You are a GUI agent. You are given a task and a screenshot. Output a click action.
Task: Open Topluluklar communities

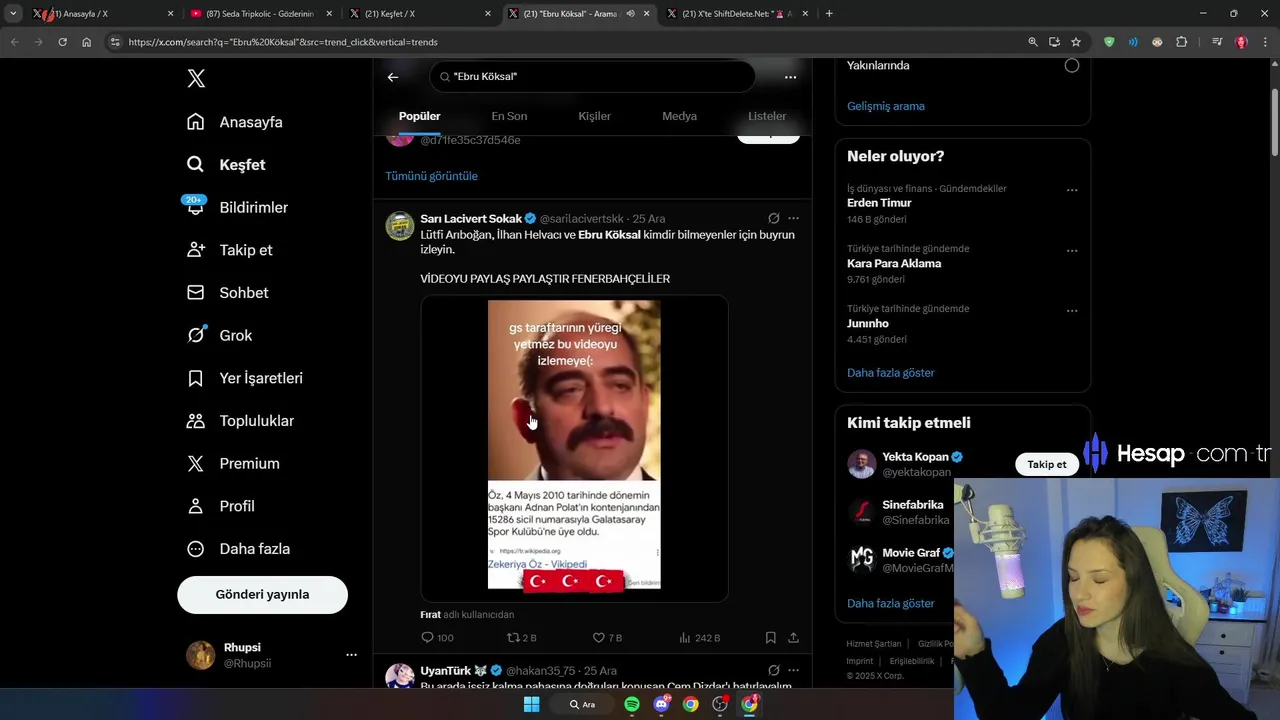[x=240, y=421]
